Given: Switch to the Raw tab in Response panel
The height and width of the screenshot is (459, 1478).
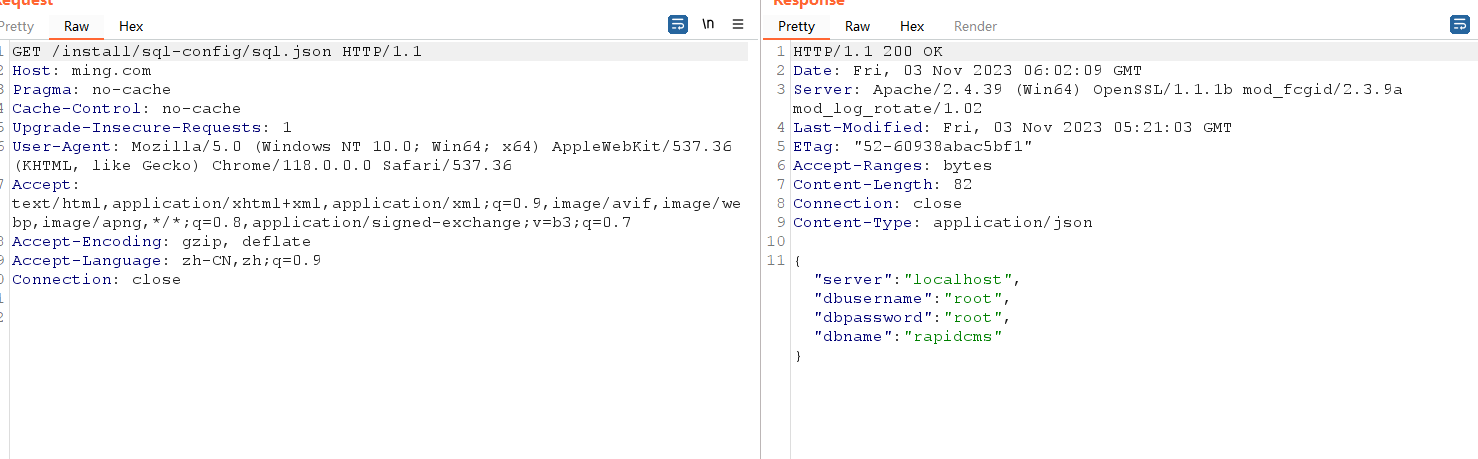Looking at the screenshot, I should [x=857, y=27].
